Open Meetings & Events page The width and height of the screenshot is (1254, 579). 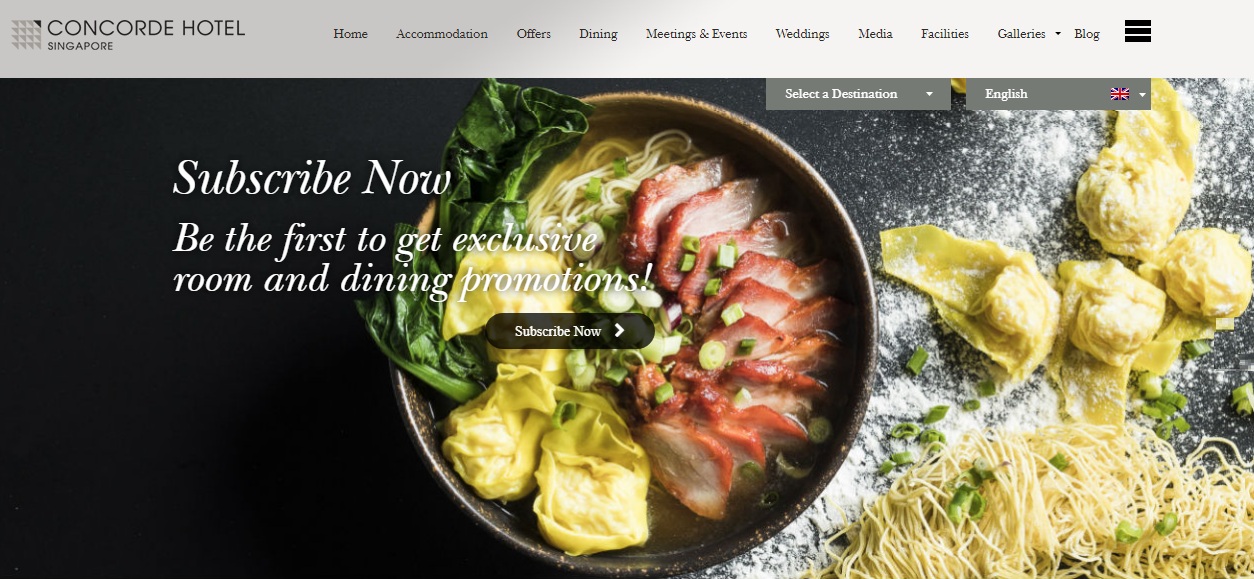click(x=696, y=34)
